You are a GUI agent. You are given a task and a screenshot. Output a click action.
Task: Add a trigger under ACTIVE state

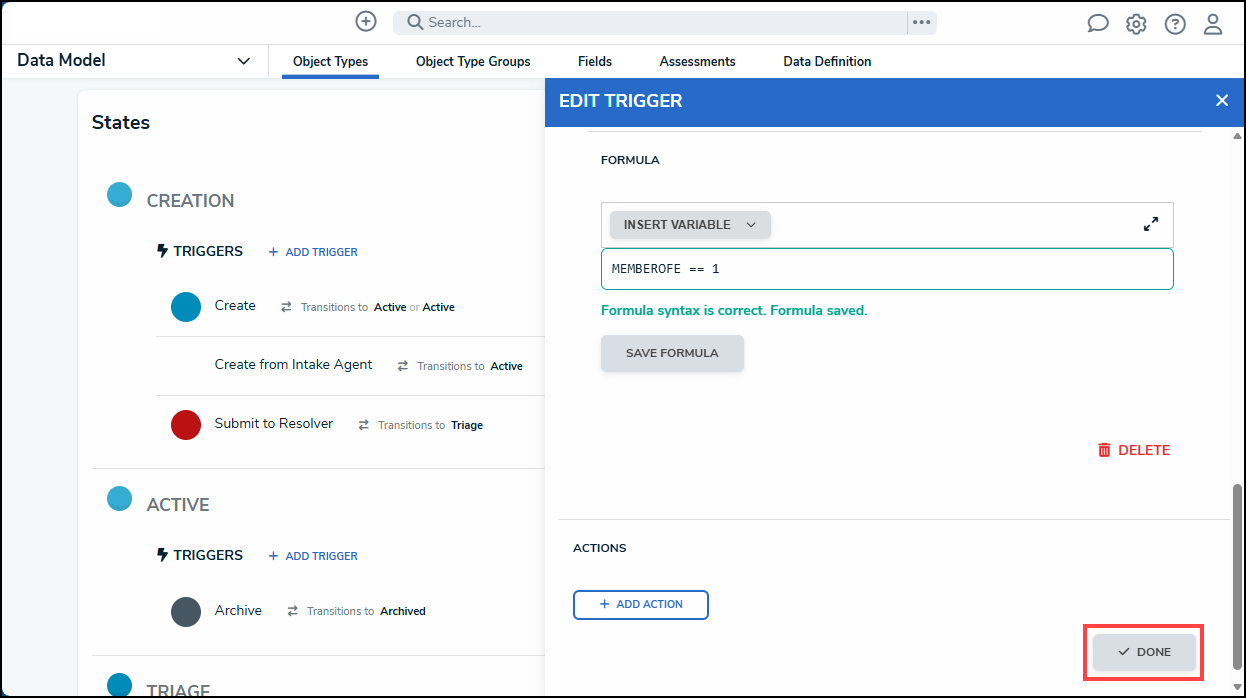(x=313, y=556)
